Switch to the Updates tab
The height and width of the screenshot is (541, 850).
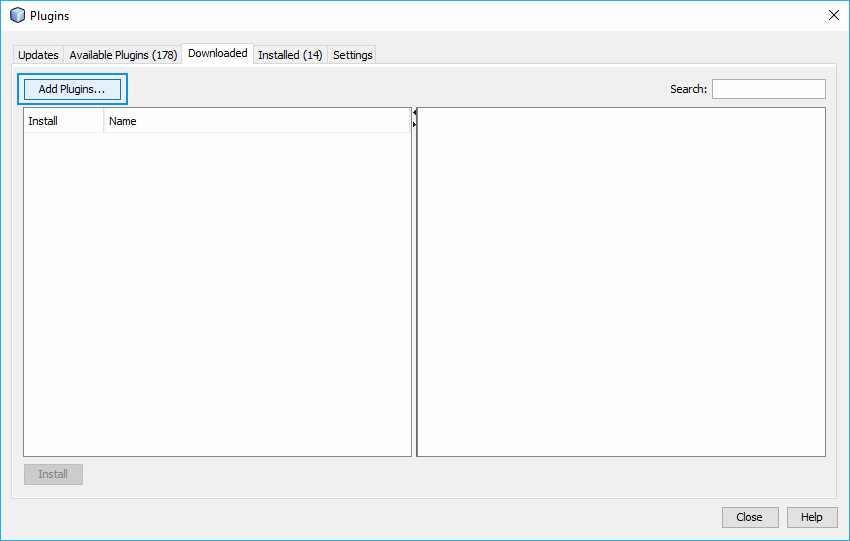[38, 55]
